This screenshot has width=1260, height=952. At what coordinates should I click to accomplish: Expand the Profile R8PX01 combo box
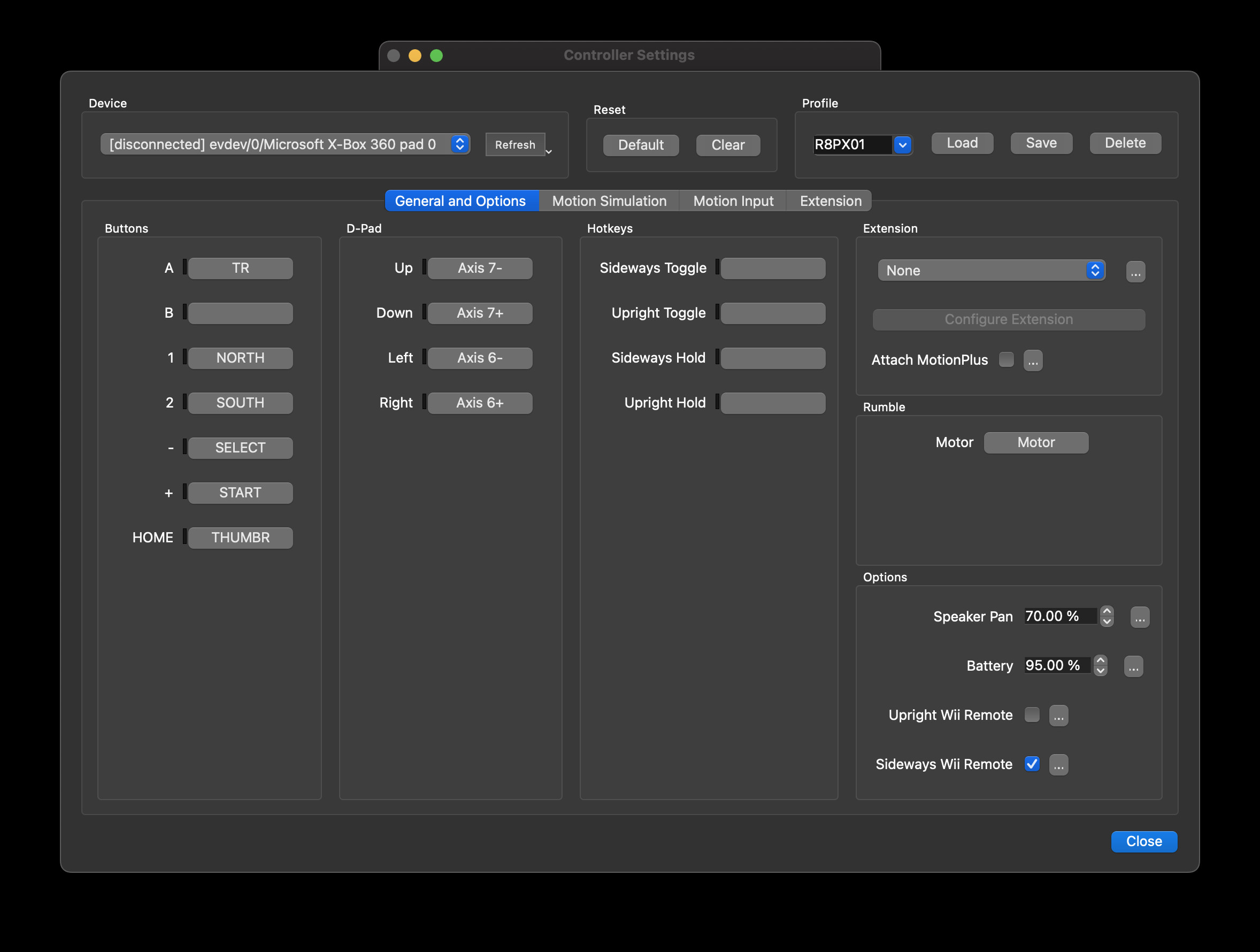(x=902, y=145)
